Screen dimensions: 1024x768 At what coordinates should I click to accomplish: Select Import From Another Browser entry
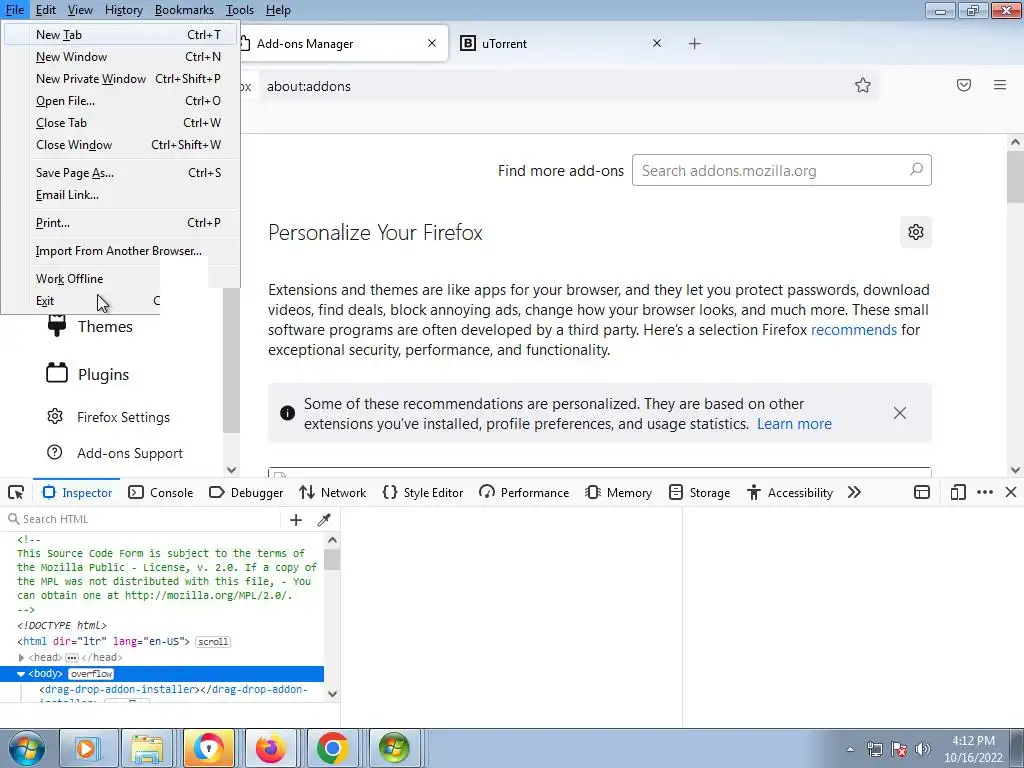[x=121, y=251]
